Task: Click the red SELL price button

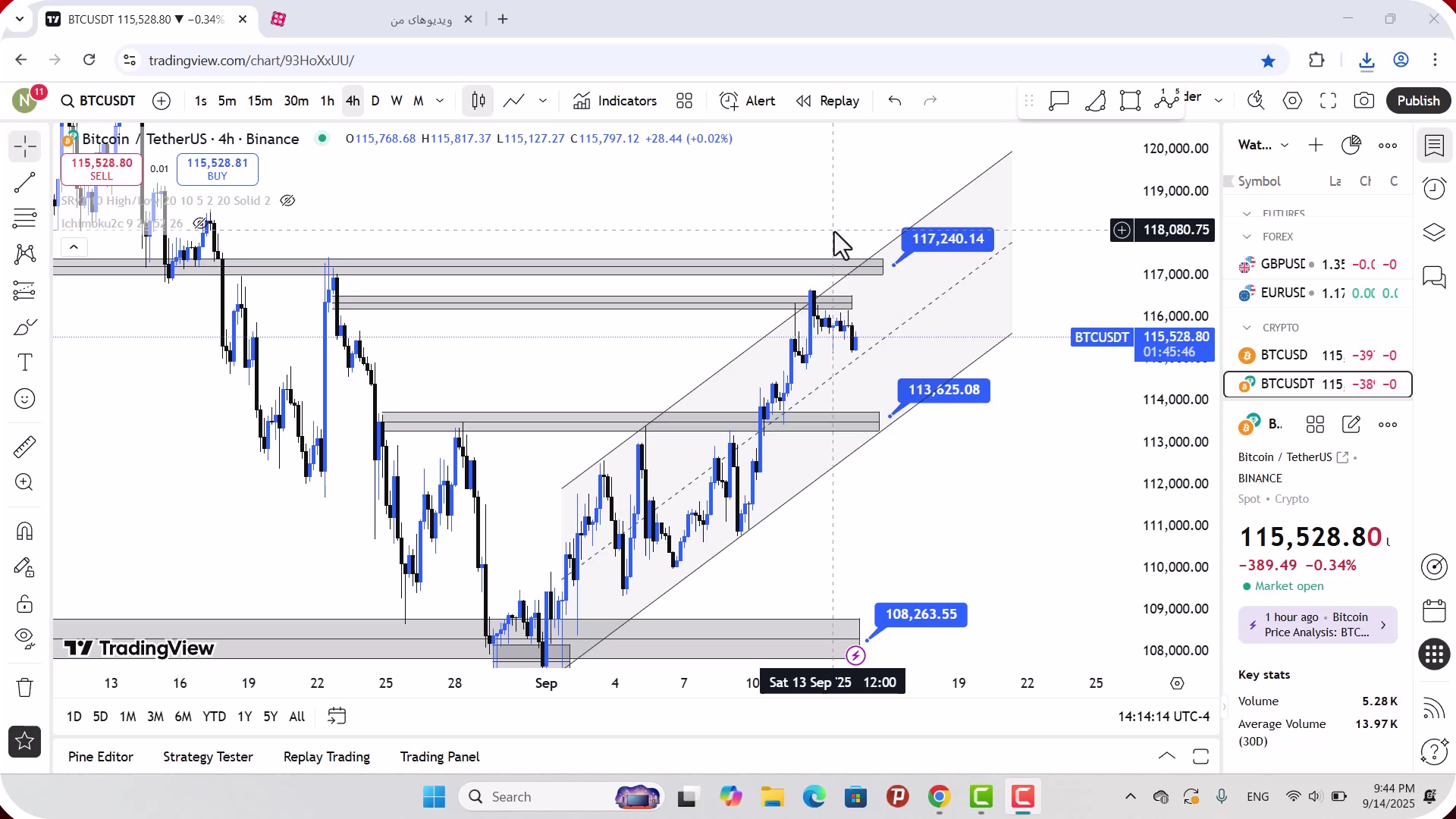Action: [x=102, y=169]
